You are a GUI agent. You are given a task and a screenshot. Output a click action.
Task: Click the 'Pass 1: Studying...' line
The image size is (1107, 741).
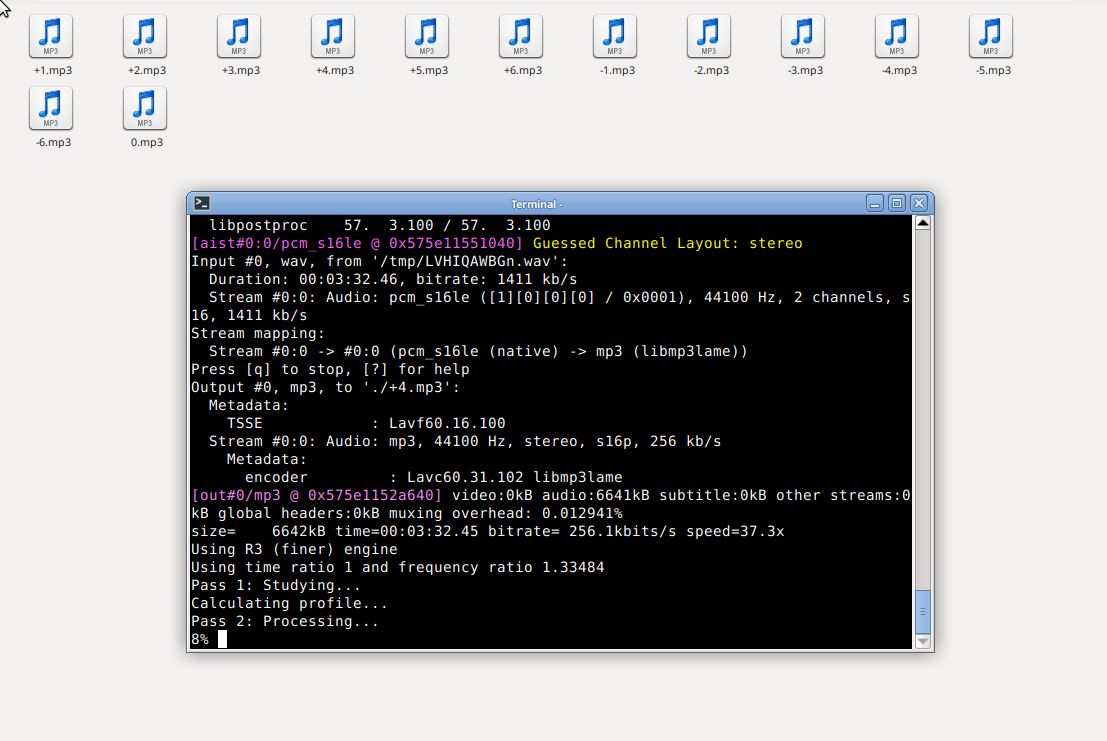(x=275, y=585)
